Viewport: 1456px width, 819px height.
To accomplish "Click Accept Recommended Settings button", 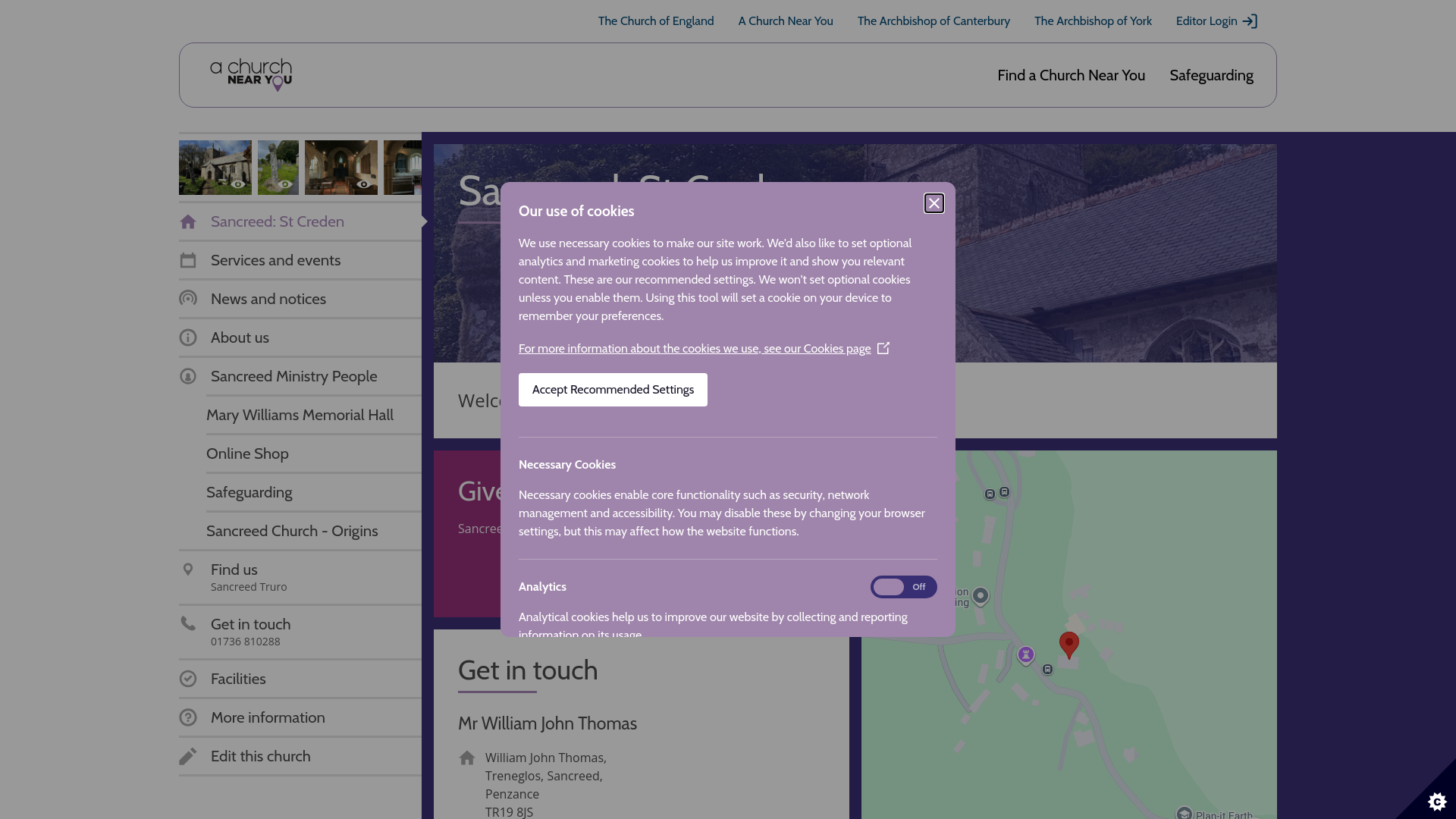I will (x=613, y=390).
